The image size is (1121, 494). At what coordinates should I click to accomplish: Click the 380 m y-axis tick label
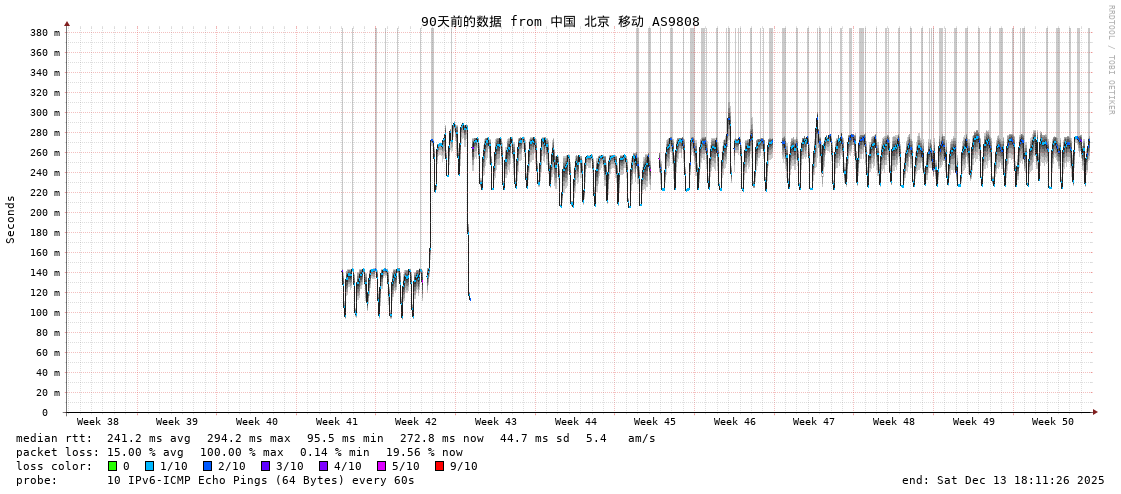pos(45,33)
